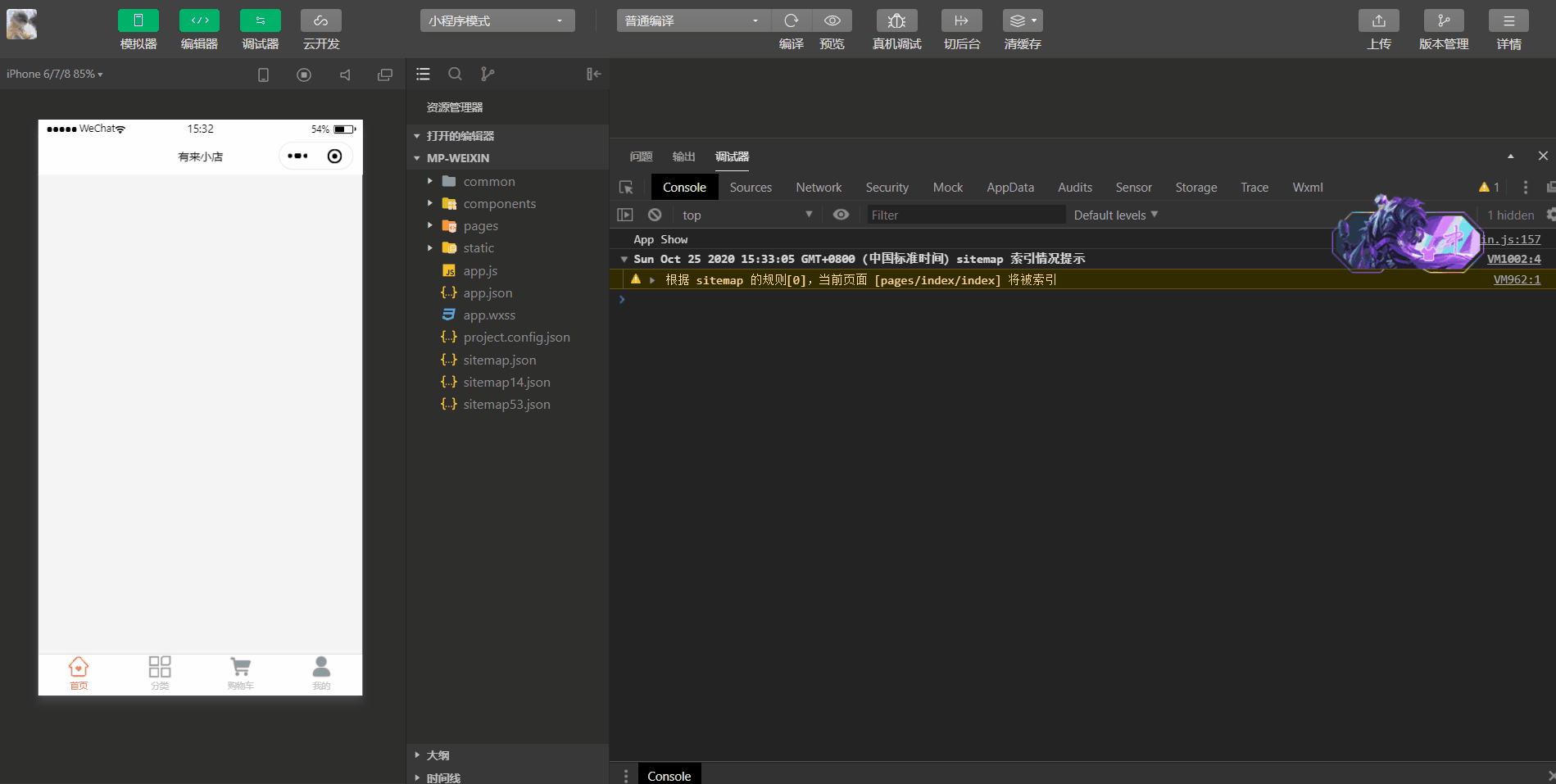Switch to the 输出 output tab
The height and width of the screenshot is (784, 1556).
pos(683,156)
